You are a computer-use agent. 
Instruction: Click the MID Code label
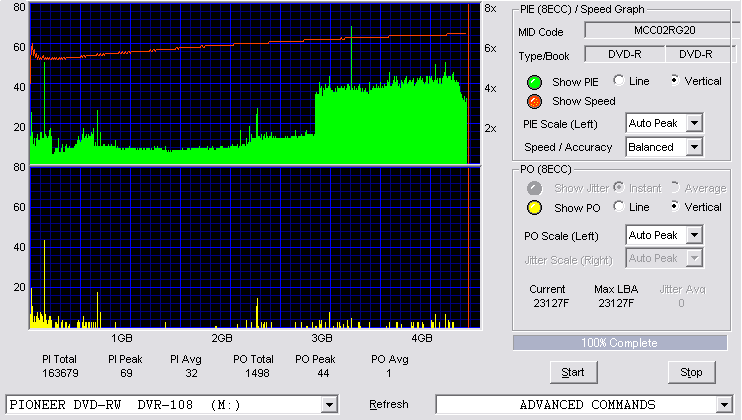click(x=540, y=32)
